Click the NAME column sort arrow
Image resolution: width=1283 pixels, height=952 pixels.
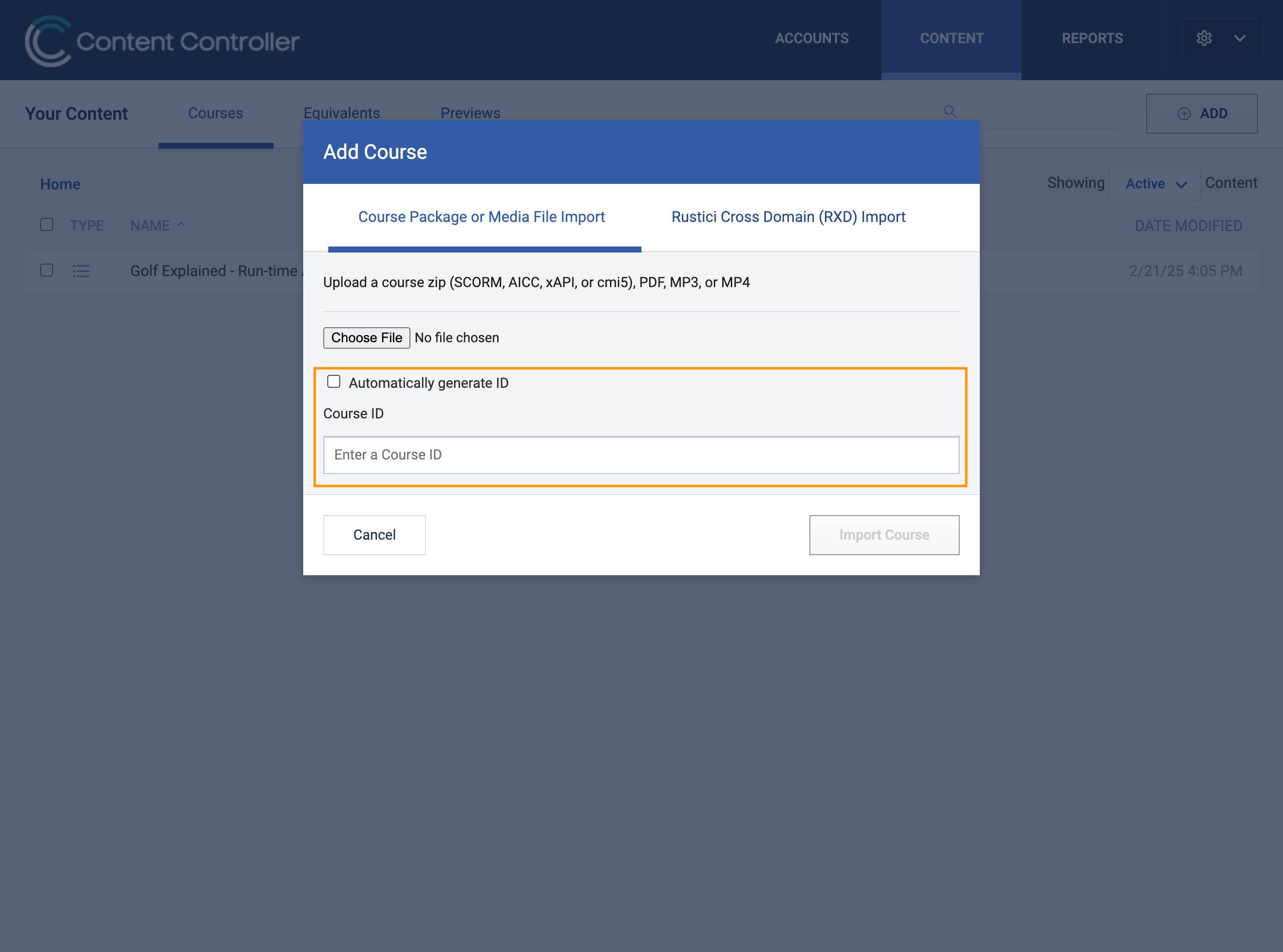pos(181,225)
